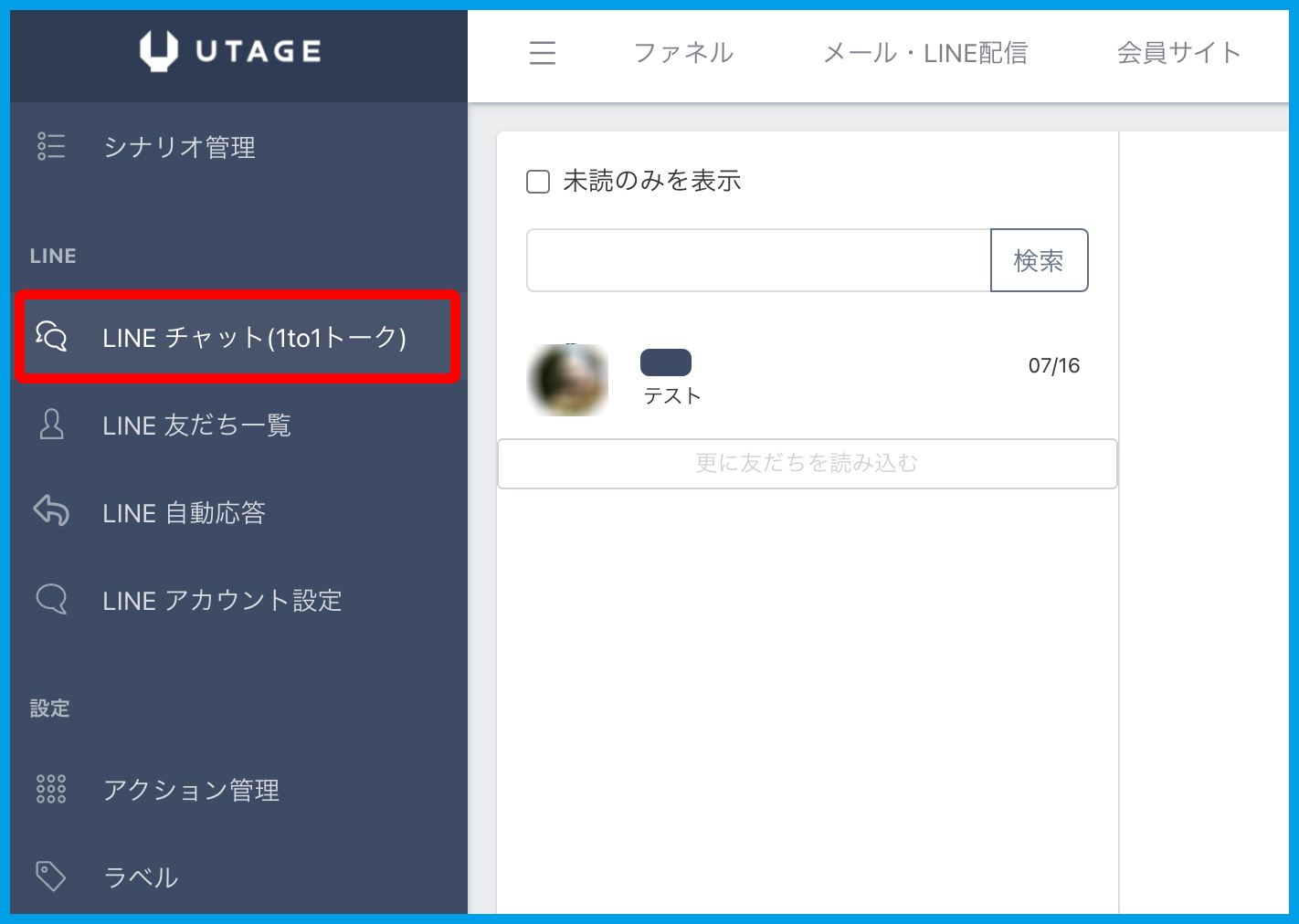Screen dimensions: 1299x924
Task: Focus the friend search text field
Action: point(758,260)
